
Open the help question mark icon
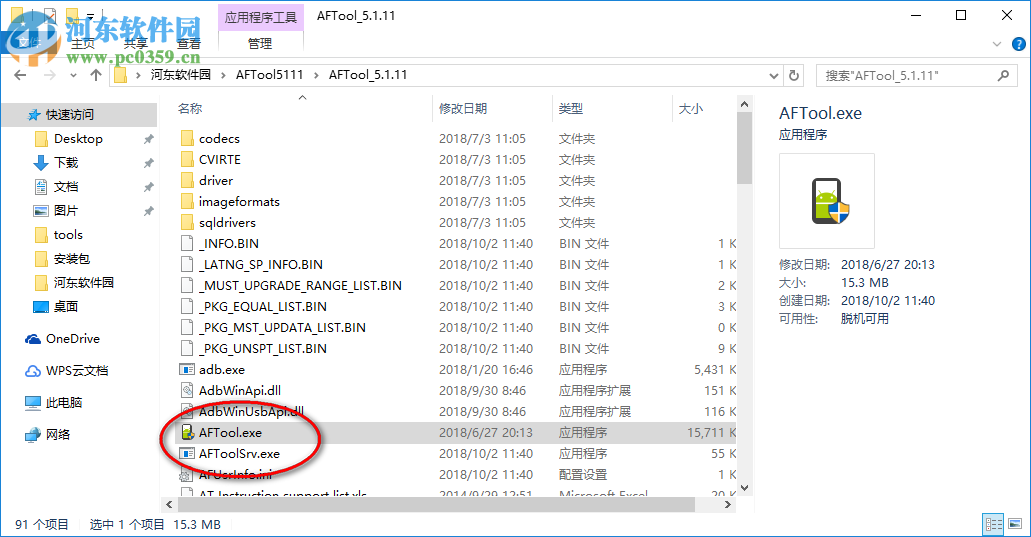(1019, 44)
